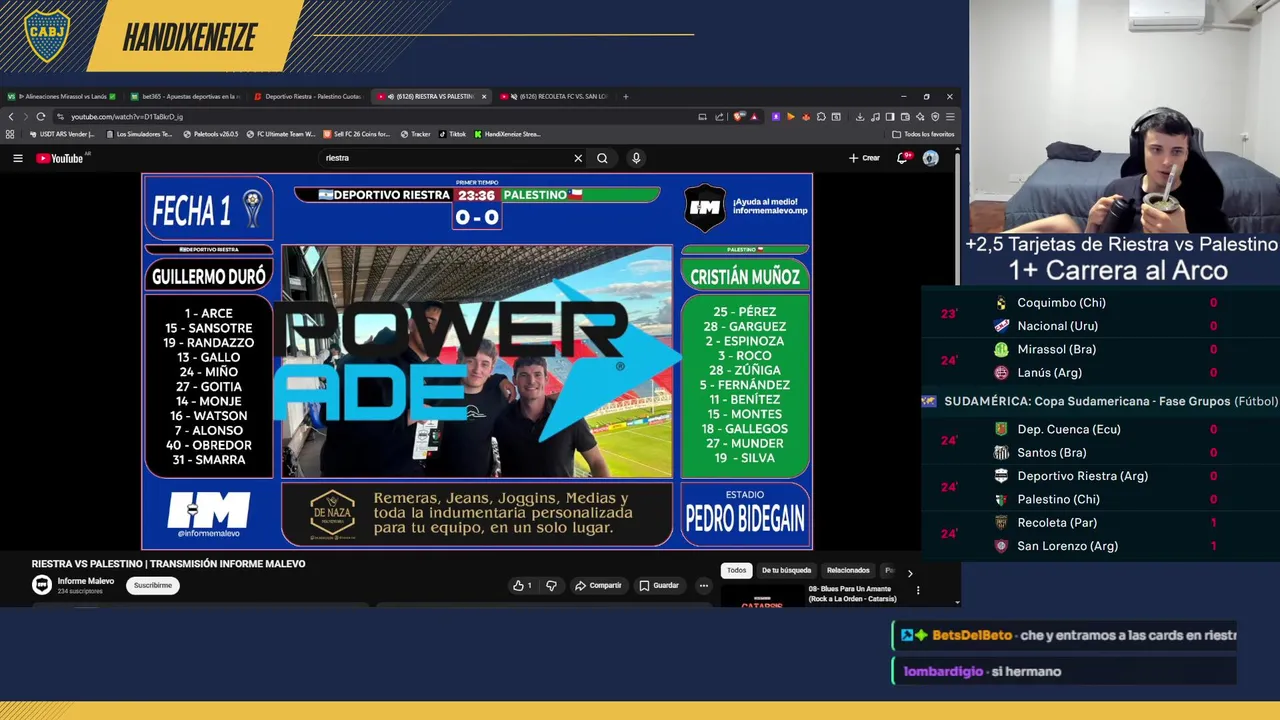Viewport: 1280px width, 720px height.
Task: Dislike the video with thumbs down
Action: (551, 586)
